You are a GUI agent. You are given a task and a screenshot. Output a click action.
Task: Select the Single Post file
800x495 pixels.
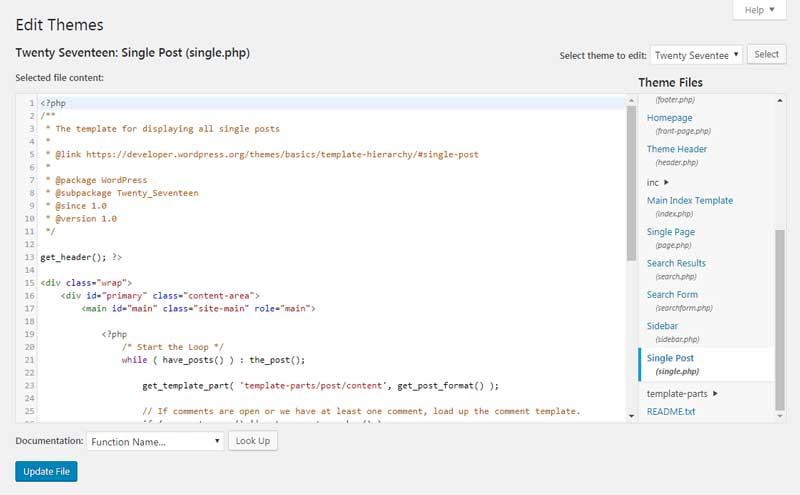(670, 358)
